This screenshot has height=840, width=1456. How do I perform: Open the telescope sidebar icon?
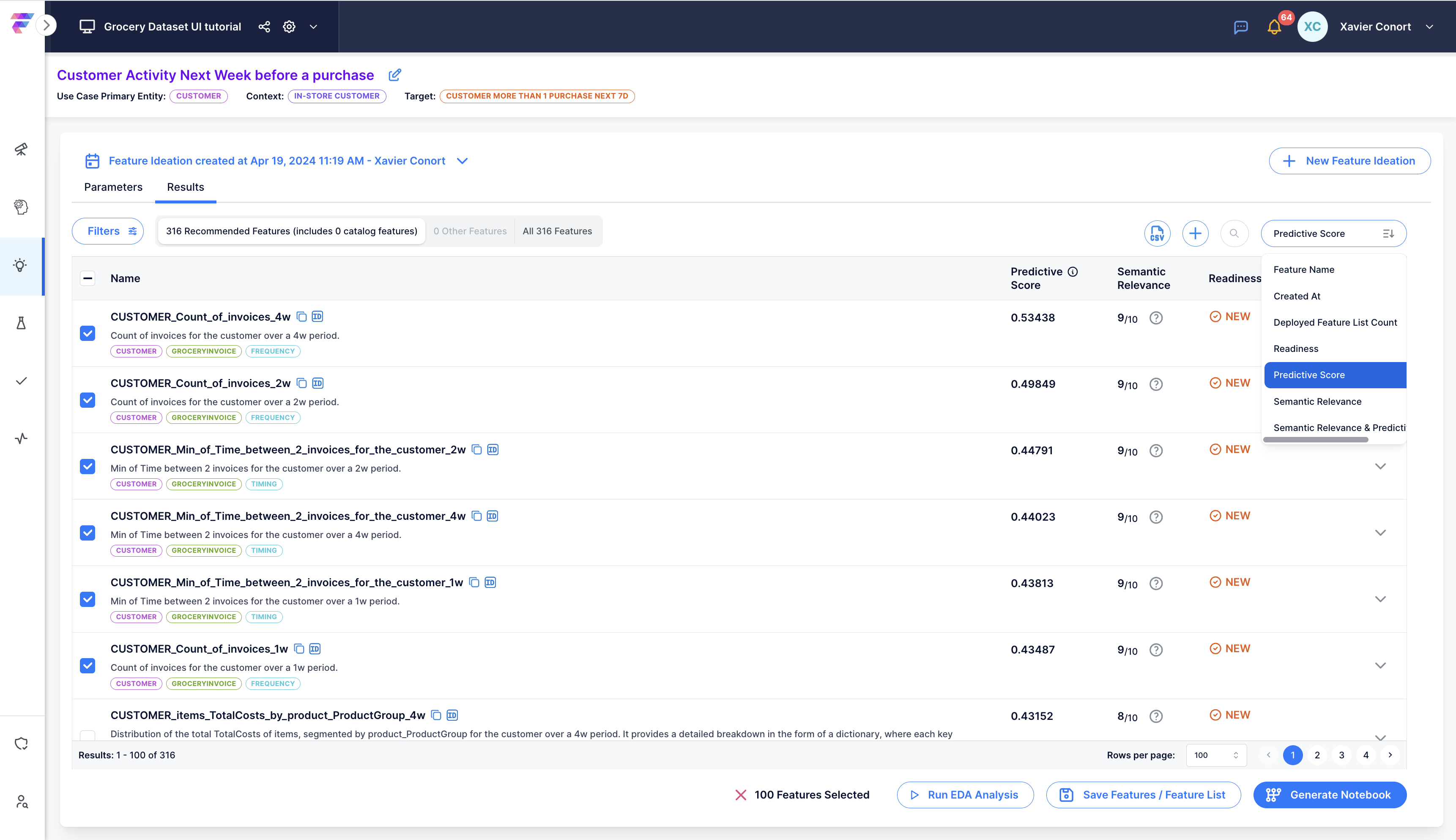21,149
